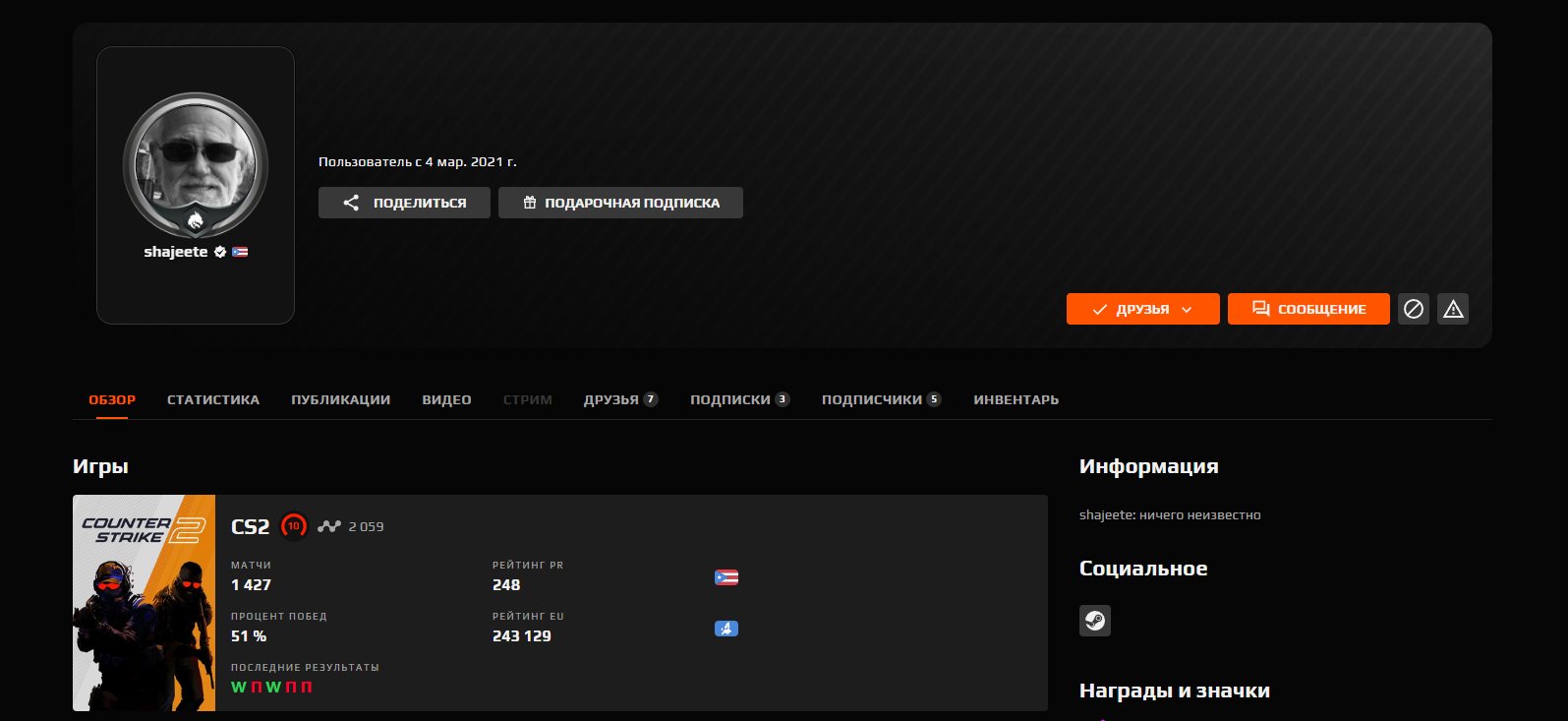1568x721 pixels.
Task: Click the matches count 1 427
Action: [251, 584]
